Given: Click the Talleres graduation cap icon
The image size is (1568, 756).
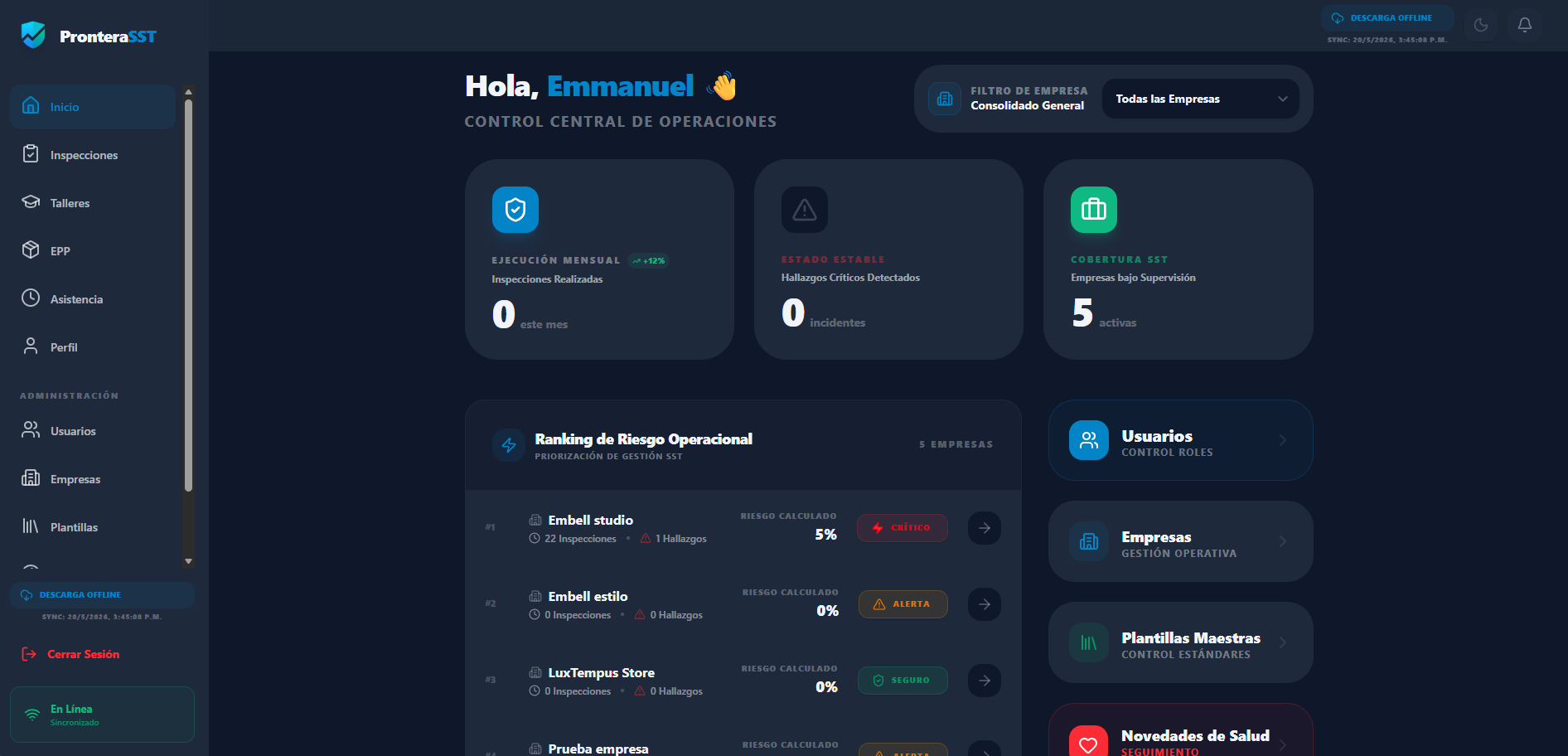Looking at the screenshot, I should [31, 201].
